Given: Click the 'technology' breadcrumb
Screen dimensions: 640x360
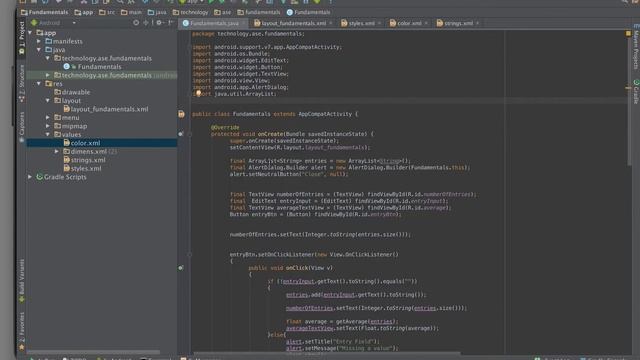Looking at the screenshot, I should pos(191,12).
